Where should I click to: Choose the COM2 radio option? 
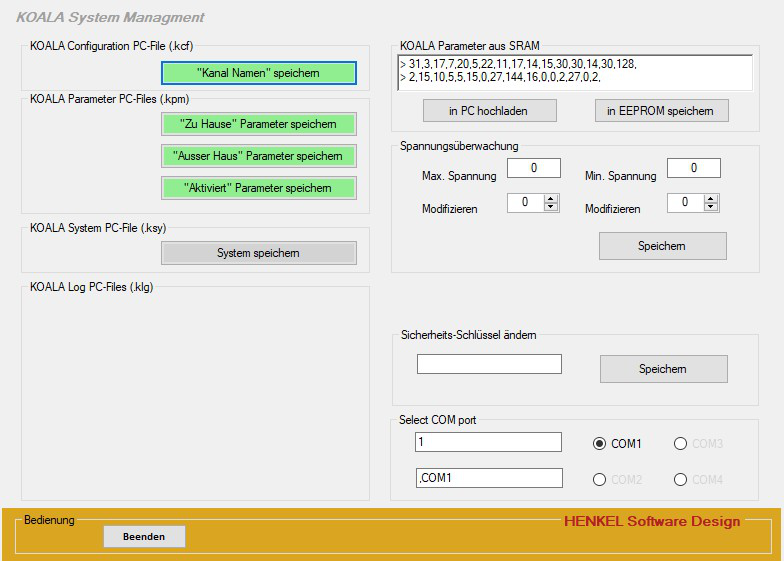600,480
